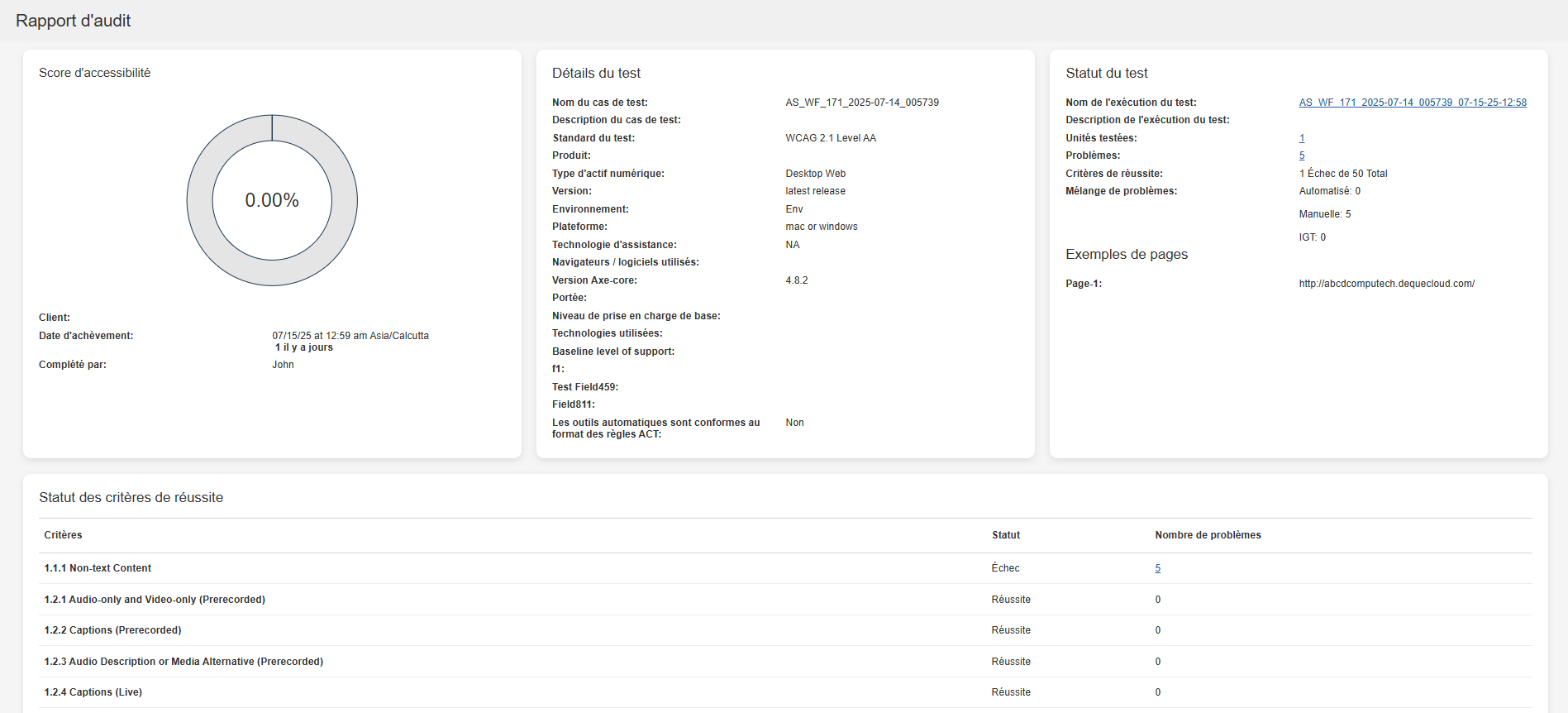The width and height of the screenshot is (1568, 713).
Task: Click the 1.1.1 Non-text Content criterion name
Action: (x=98, y=568)
